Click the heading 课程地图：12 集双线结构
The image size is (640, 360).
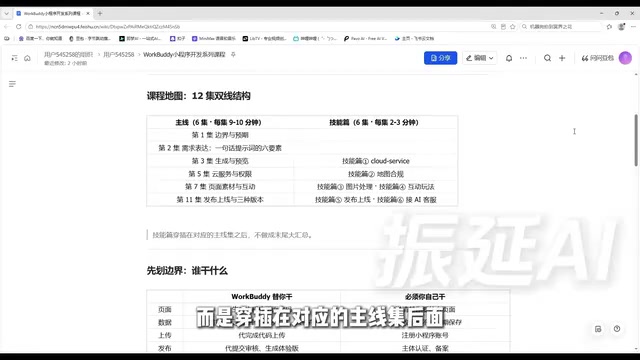pyautogui.click(x=198, y=96)
